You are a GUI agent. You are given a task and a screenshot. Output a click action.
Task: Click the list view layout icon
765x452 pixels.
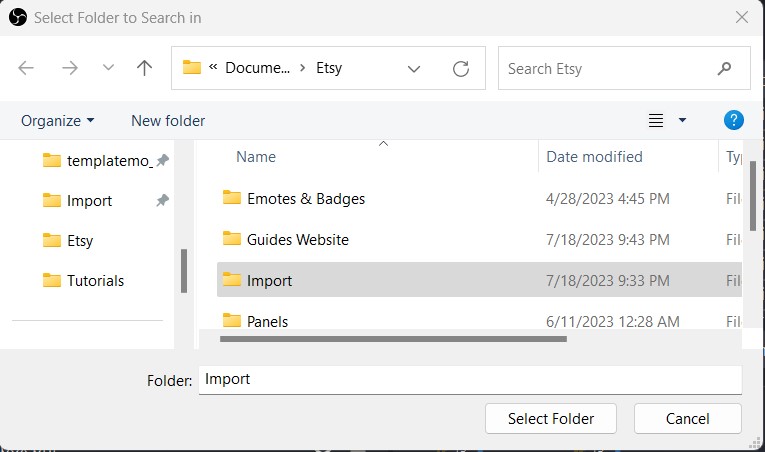pyautogui.click(x=656, y=120)
